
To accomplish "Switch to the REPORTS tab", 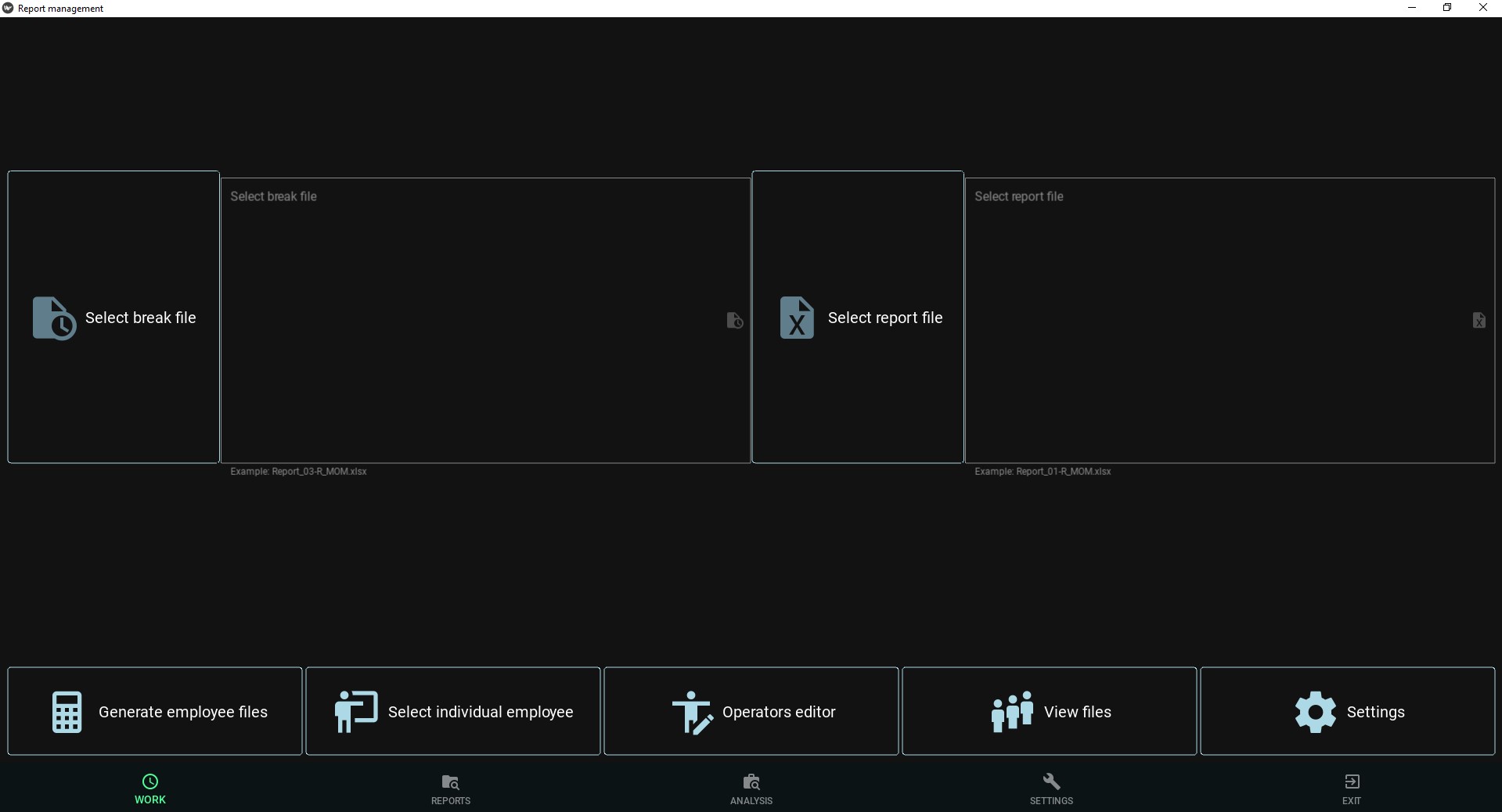I will click(451, 789).
